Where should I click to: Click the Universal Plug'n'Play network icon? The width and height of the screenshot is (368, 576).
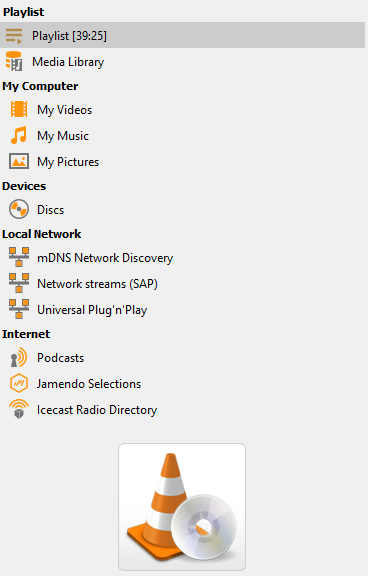click(x=19, y=309)
